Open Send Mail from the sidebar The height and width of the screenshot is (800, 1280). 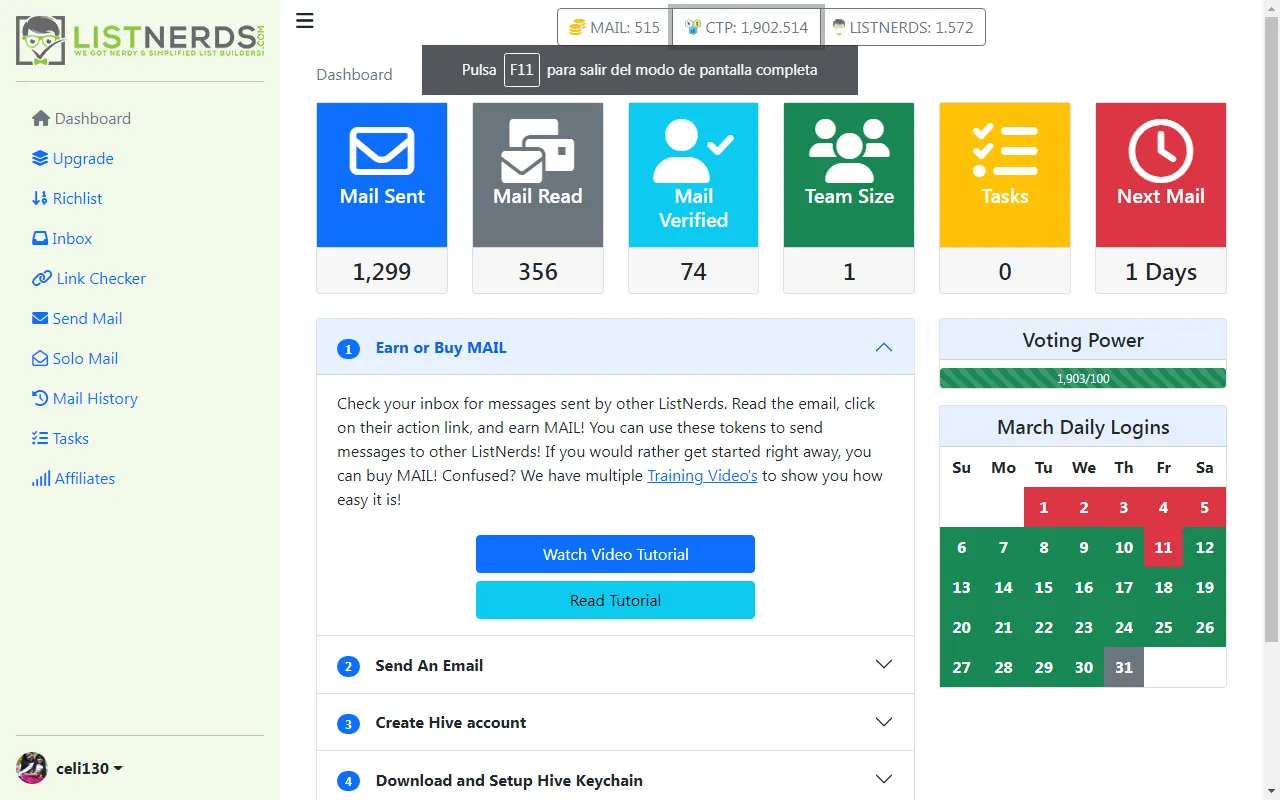(x=77, y=318)
